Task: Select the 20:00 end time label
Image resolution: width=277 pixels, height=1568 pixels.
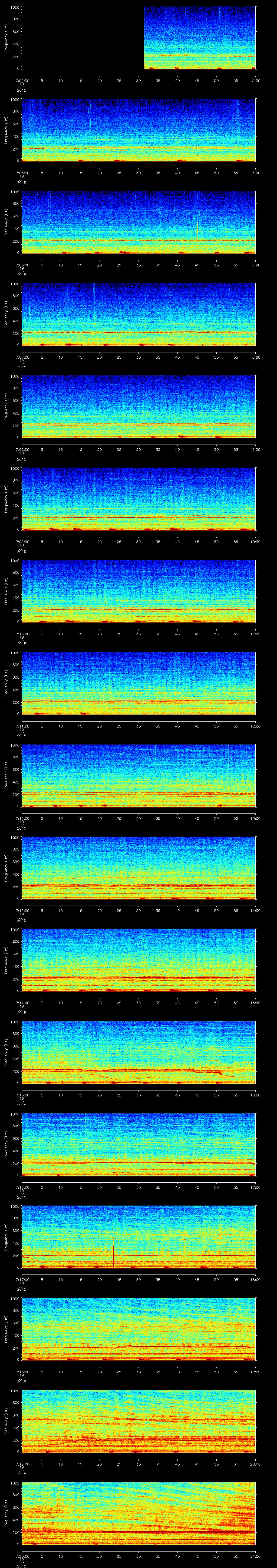Action: (255, 1464)
